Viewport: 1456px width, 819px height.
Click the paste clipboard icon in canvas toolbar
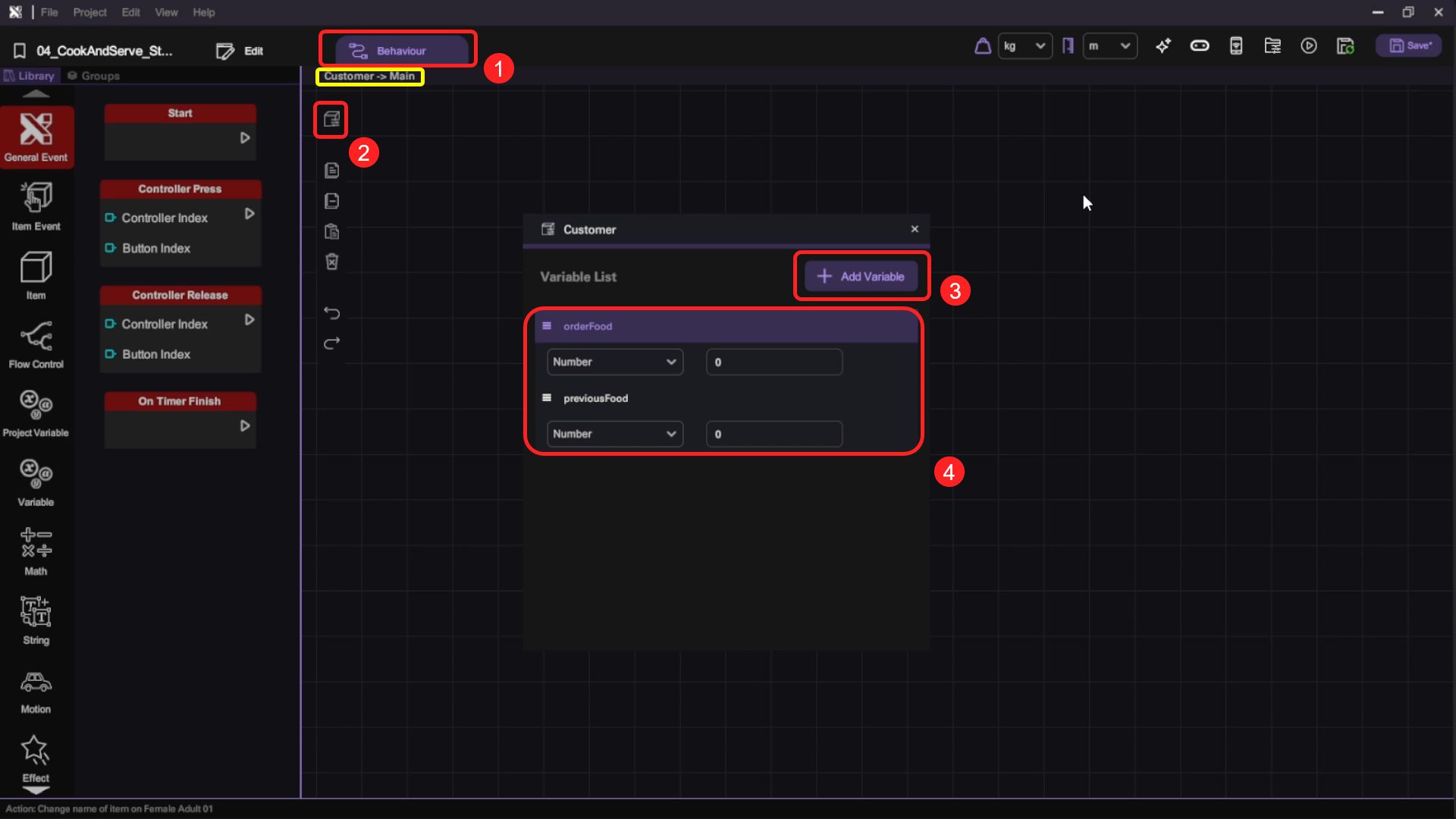pos(331,231)
